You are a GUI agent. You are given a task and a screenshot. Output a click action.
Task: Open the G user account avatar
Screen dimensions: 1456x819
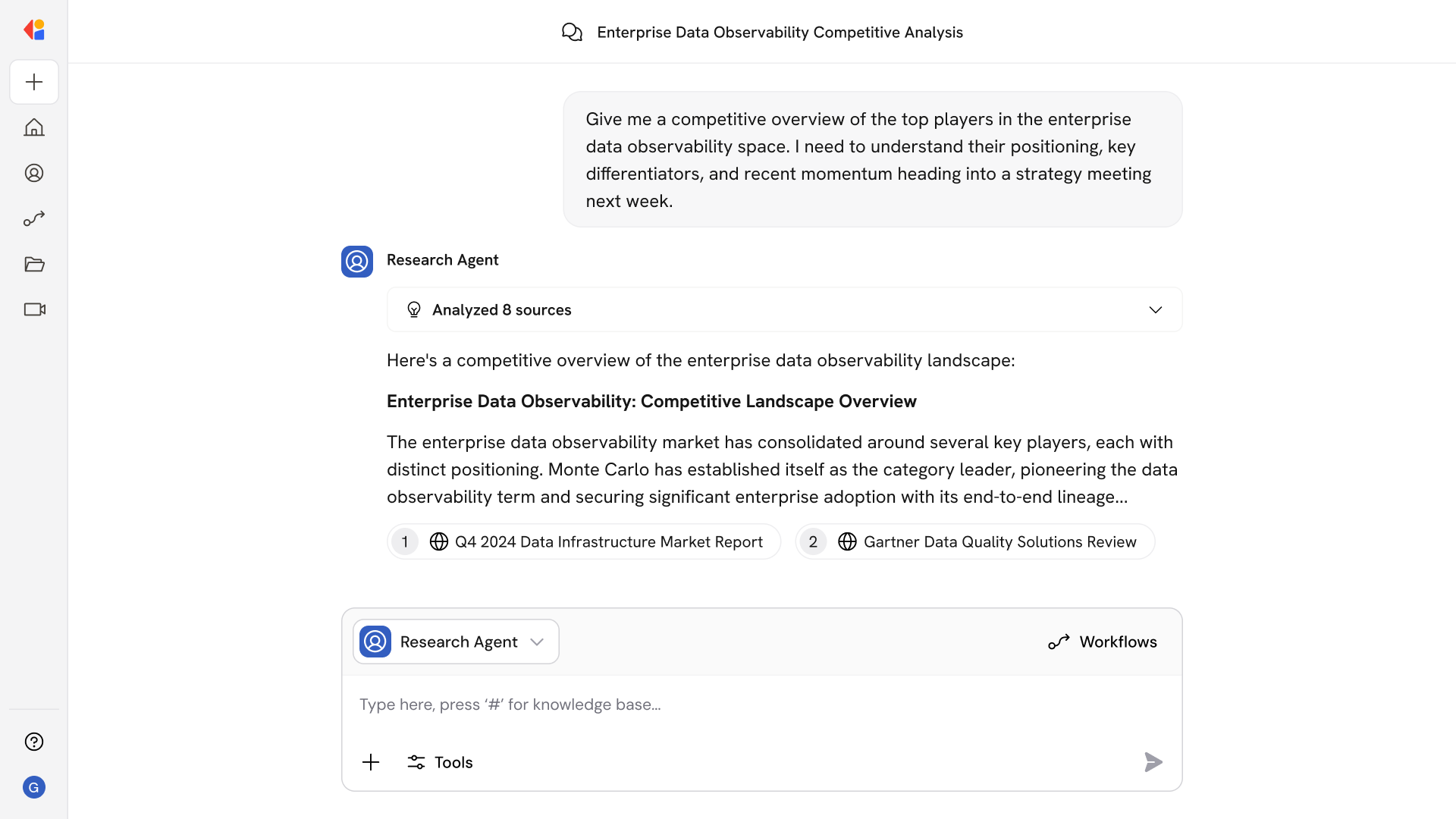pyautogui.click(x=34, y=787)
